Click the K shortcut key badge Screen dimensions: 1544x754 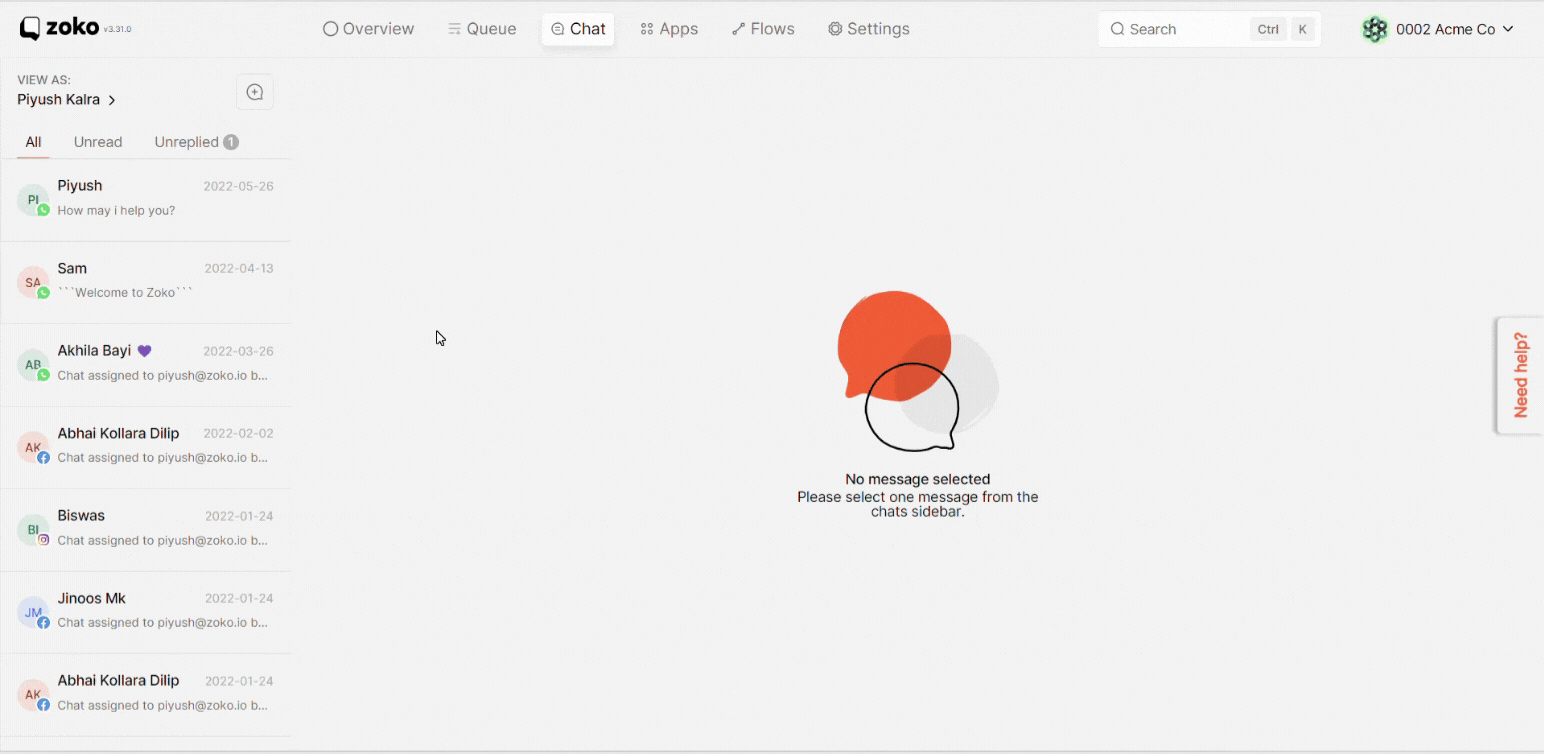pos(1302,29)
